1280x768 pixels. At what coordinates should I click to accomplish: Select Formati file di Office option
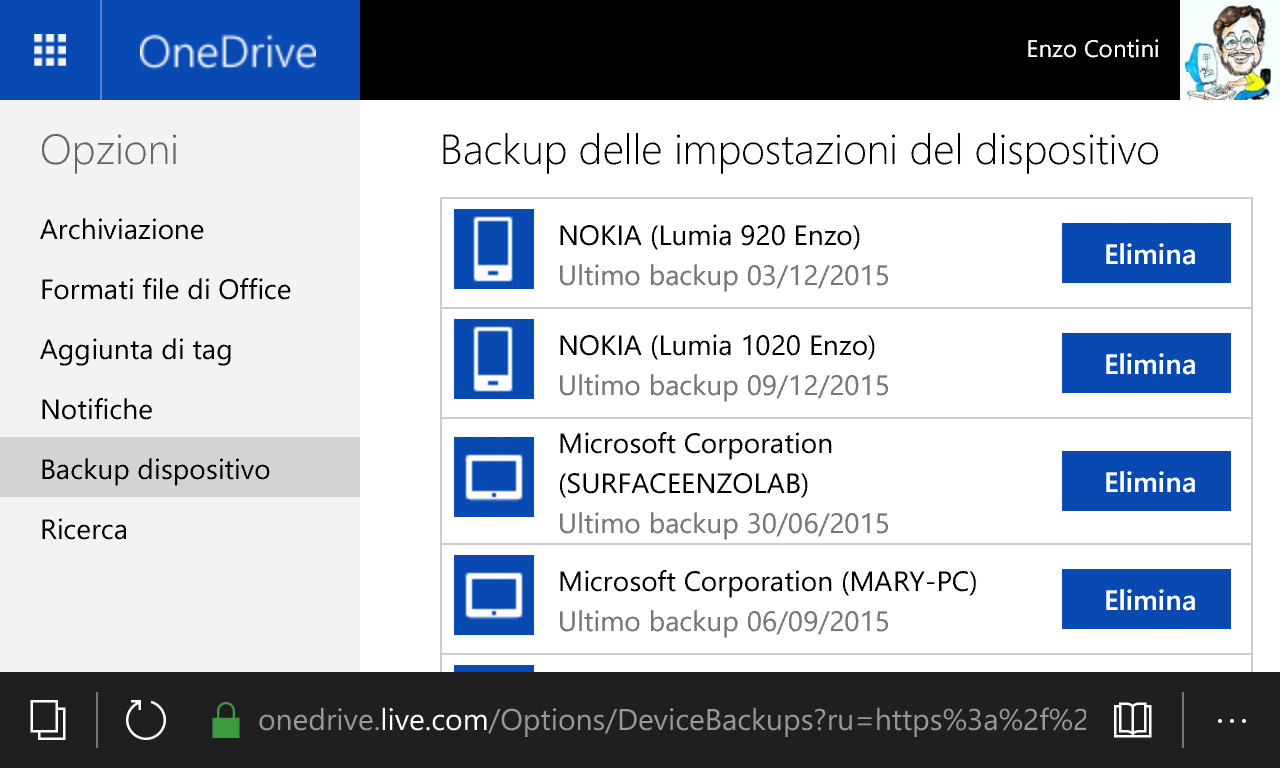[x=166, y=290]
